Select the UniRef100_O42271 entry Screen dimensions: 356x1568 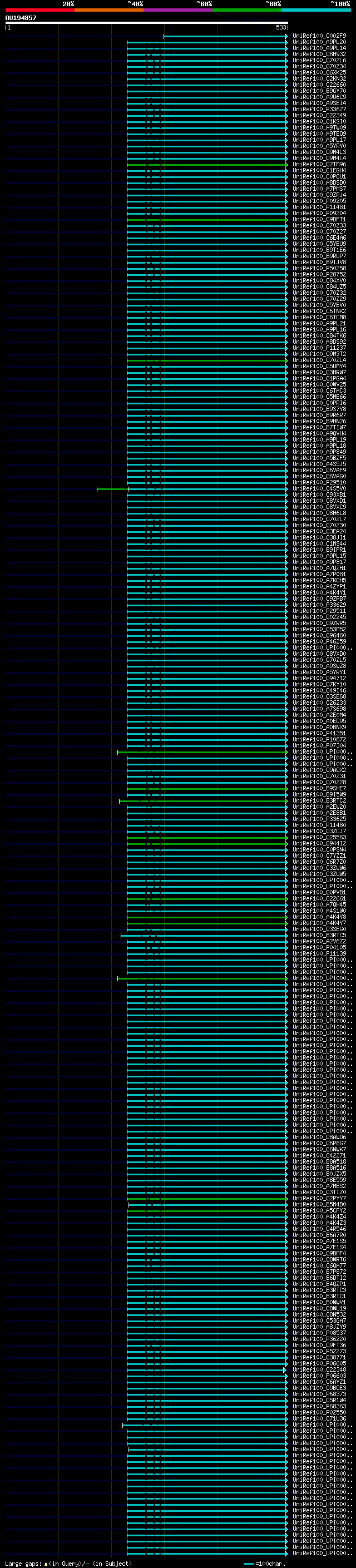[319, 1155]
